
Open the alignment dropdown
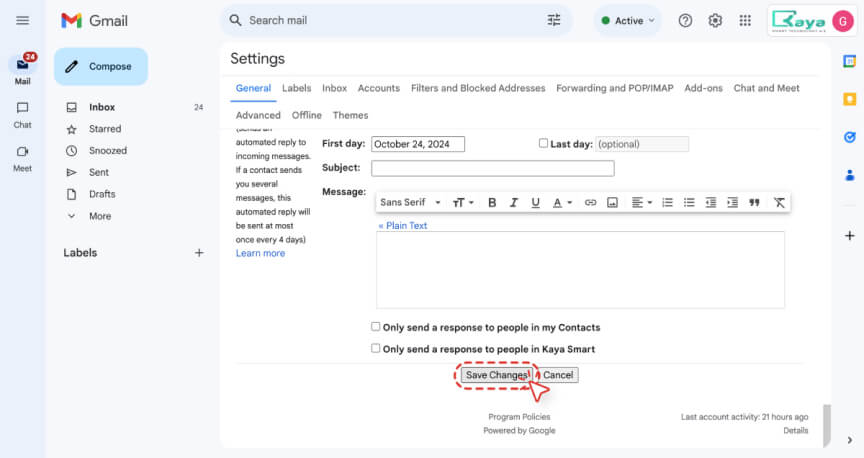[642, 203]
